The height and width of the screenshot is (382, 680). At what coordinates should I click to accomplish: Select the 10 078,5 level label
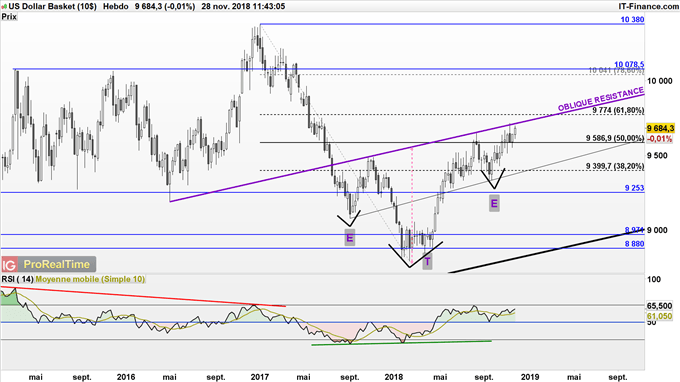(x=629, y=64)
